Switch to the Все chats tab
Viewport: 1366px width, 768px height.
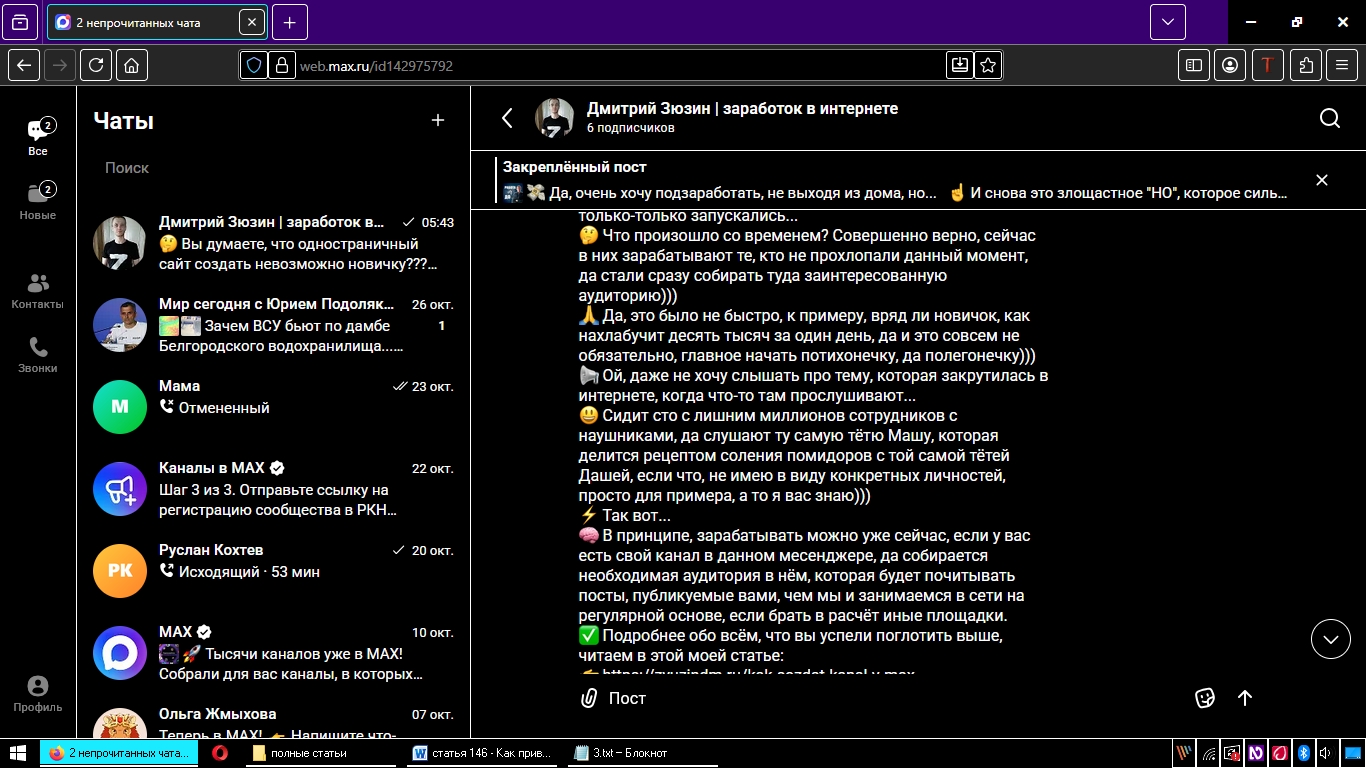point(38,138)
